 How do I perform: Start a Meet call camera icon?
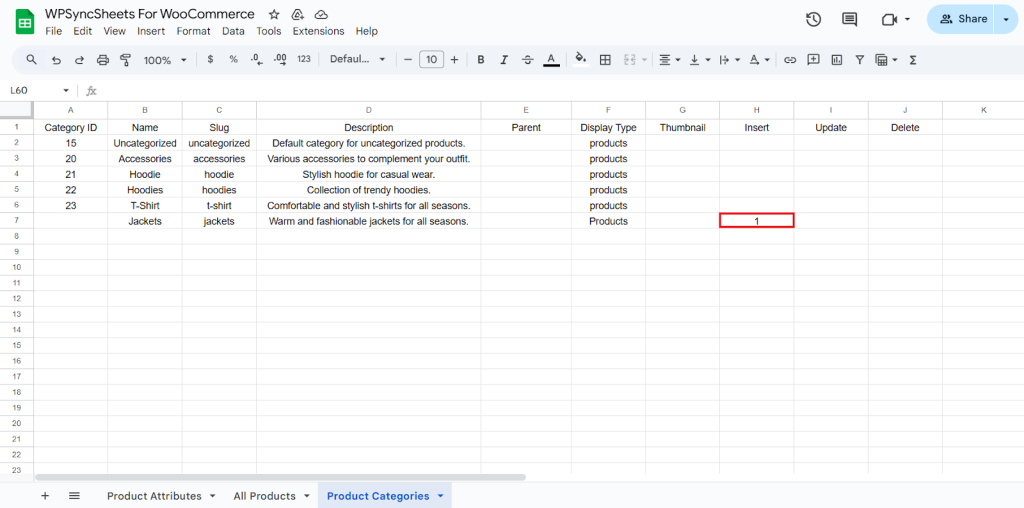coord(889,20)
